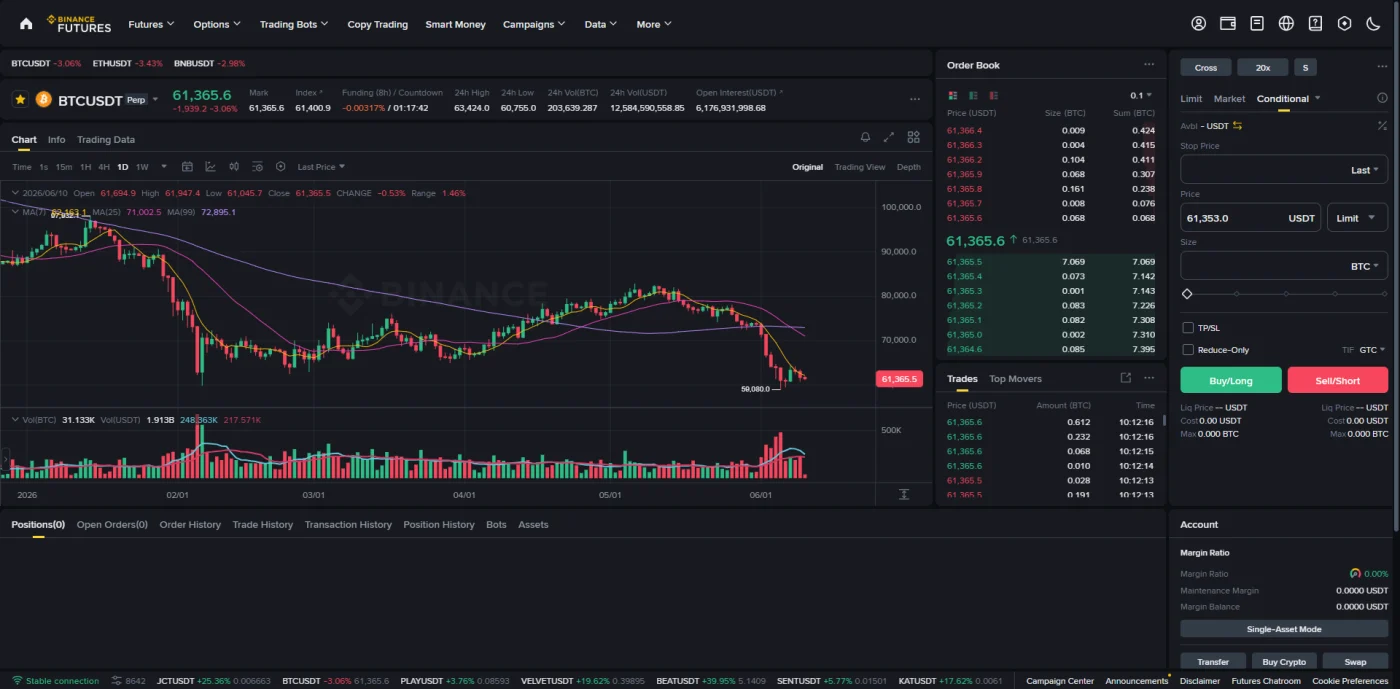Open the chart display settings list icon
This screenshot has height=689, width=1400.
tap(257, 167)
